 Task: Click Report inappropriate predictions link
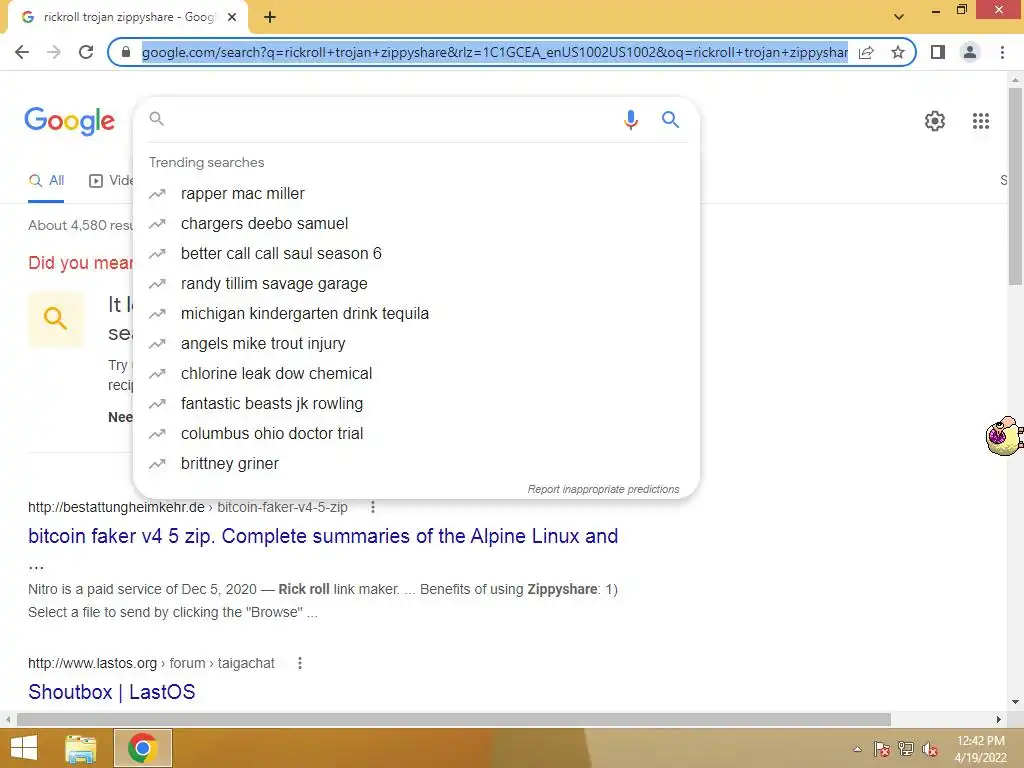coord(603,489)
